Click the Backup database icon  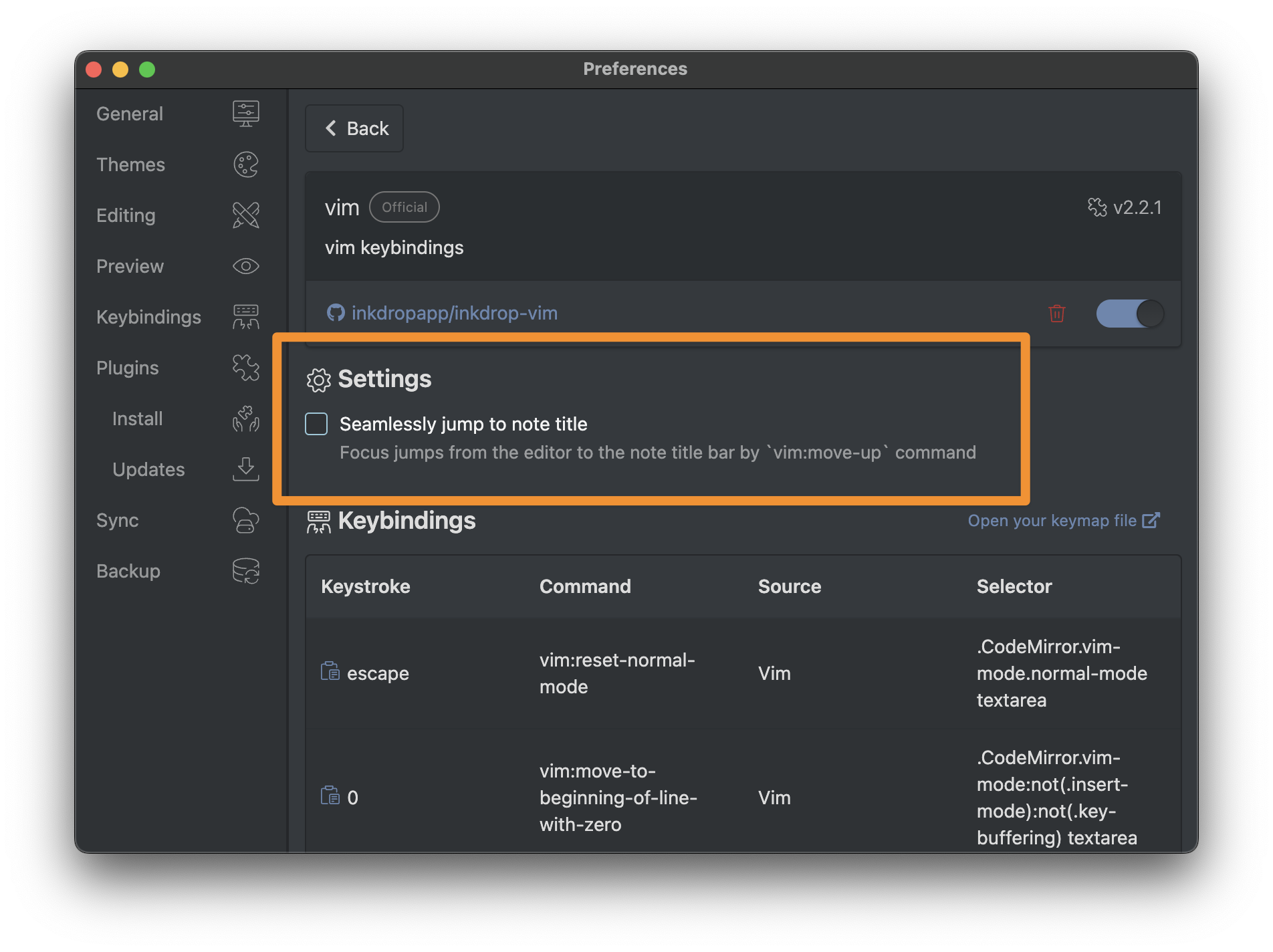coord(245,571)
